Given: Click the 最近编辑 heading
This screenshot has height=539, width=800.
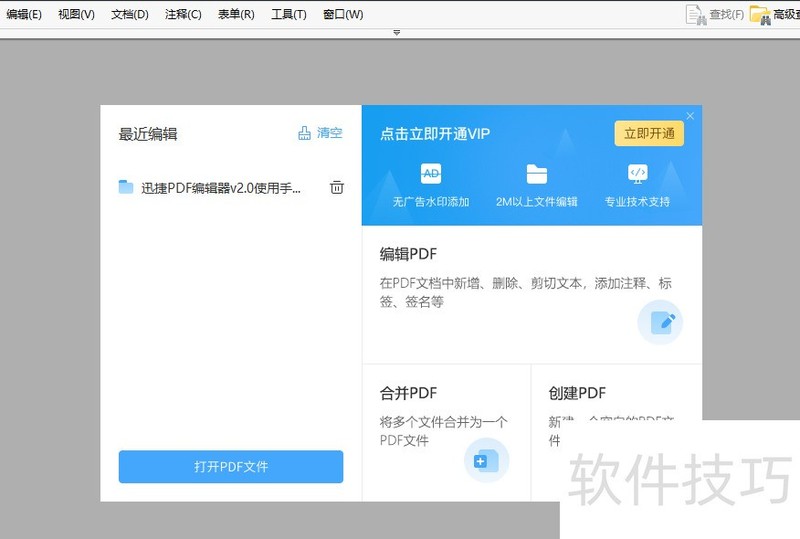Looking at the screenshot, I should [x=148, y=134].
